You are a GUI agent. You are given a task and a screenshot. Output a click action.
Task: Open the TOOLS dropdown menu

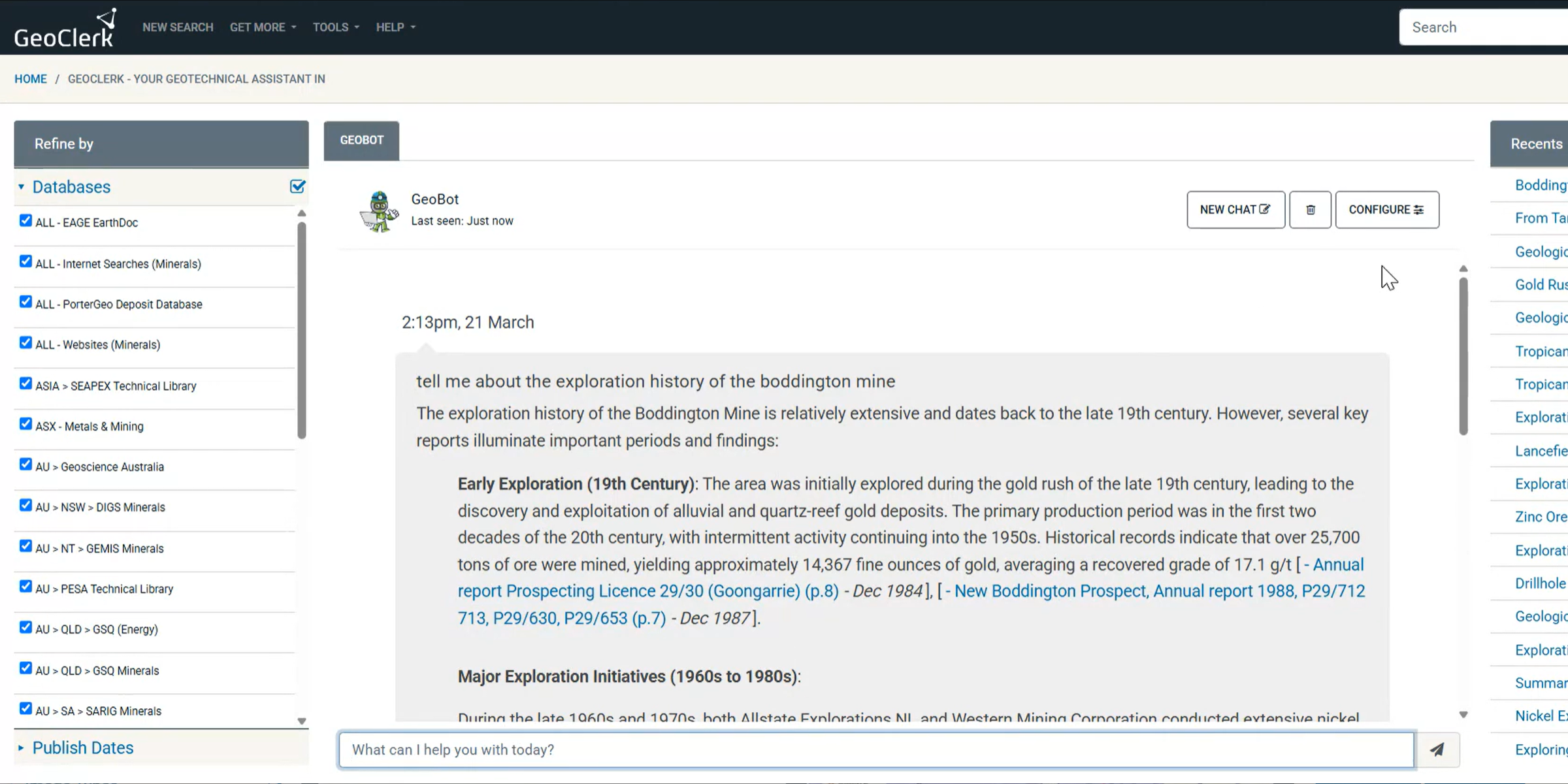(x=336, y=27)
